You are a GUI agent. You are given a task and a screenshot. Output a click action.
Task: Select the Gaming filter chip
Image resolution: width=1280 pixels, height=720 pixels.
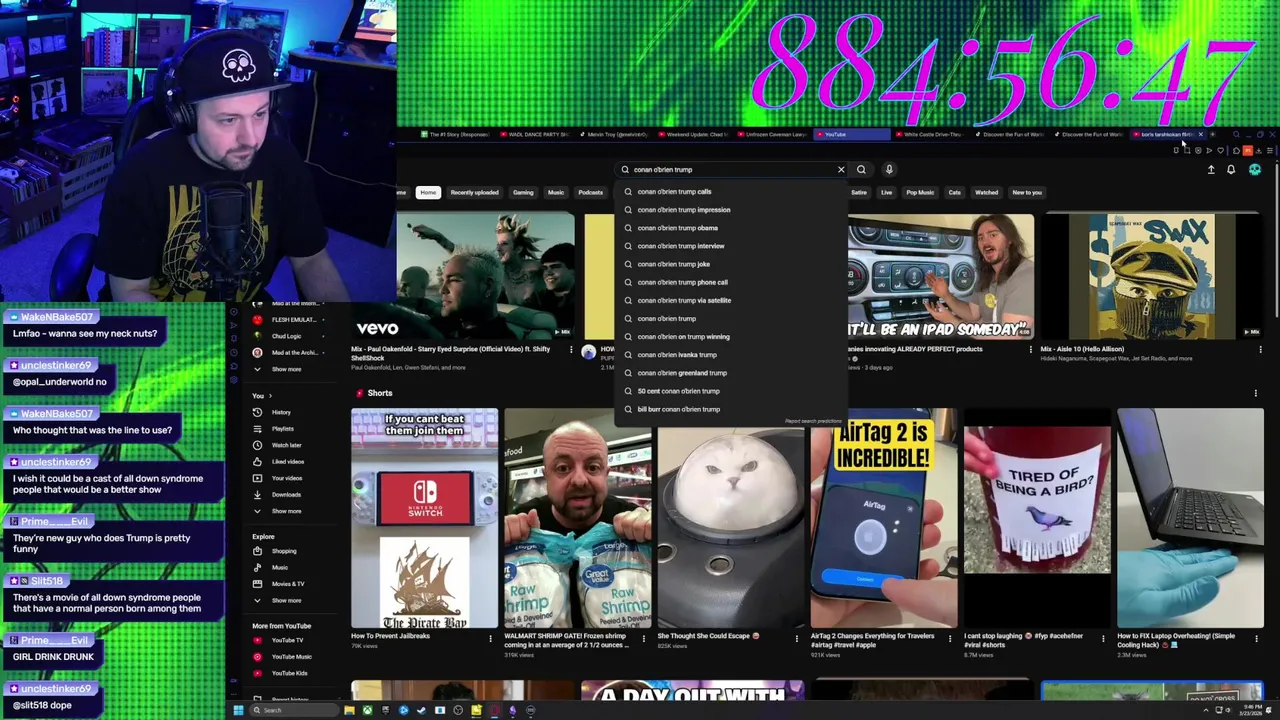523,192
